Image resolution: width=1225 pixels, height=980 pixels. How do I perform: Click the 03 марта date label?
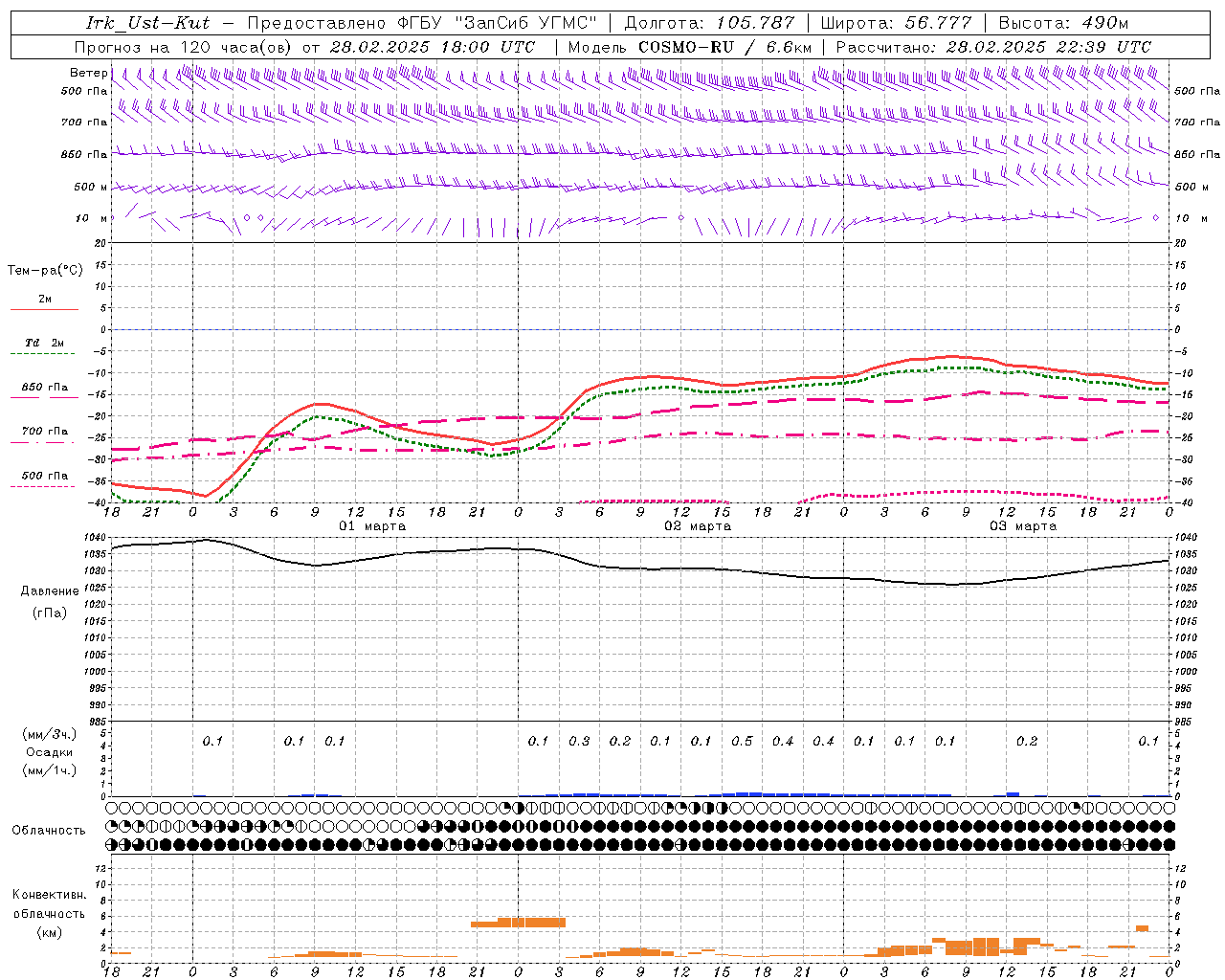1023,526
